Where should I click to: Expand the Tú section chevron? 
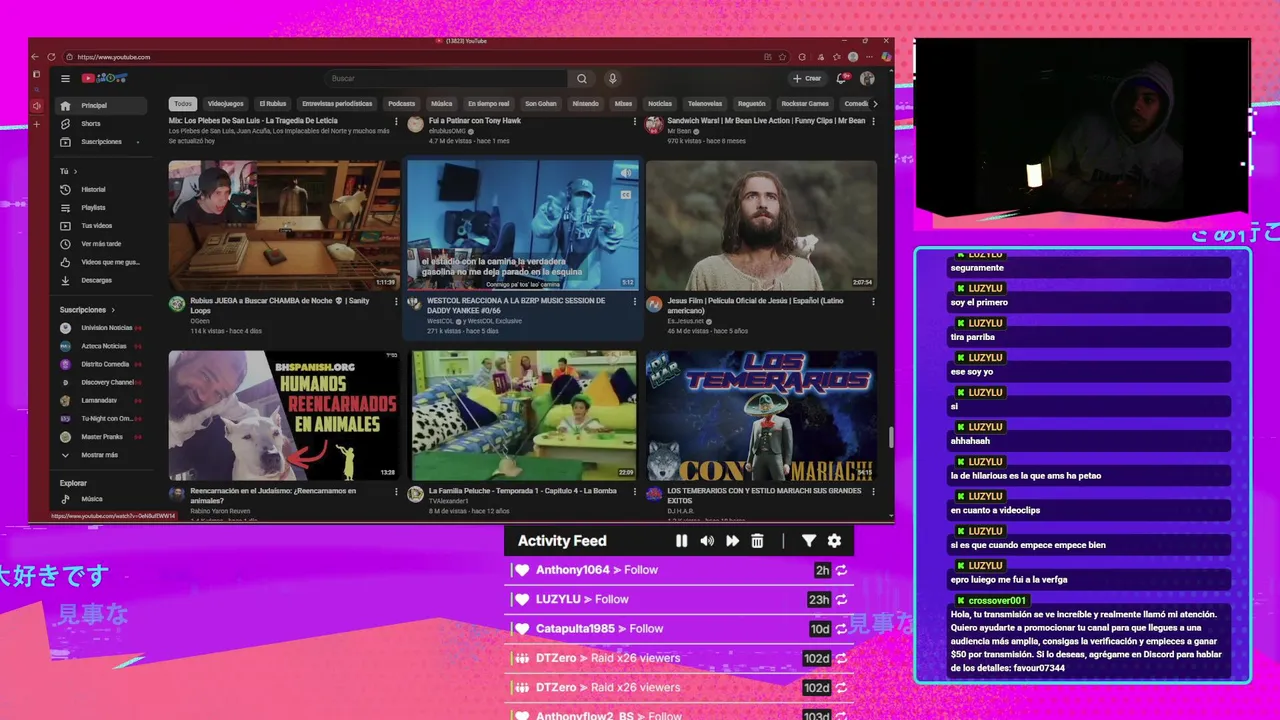click(77, 171)
